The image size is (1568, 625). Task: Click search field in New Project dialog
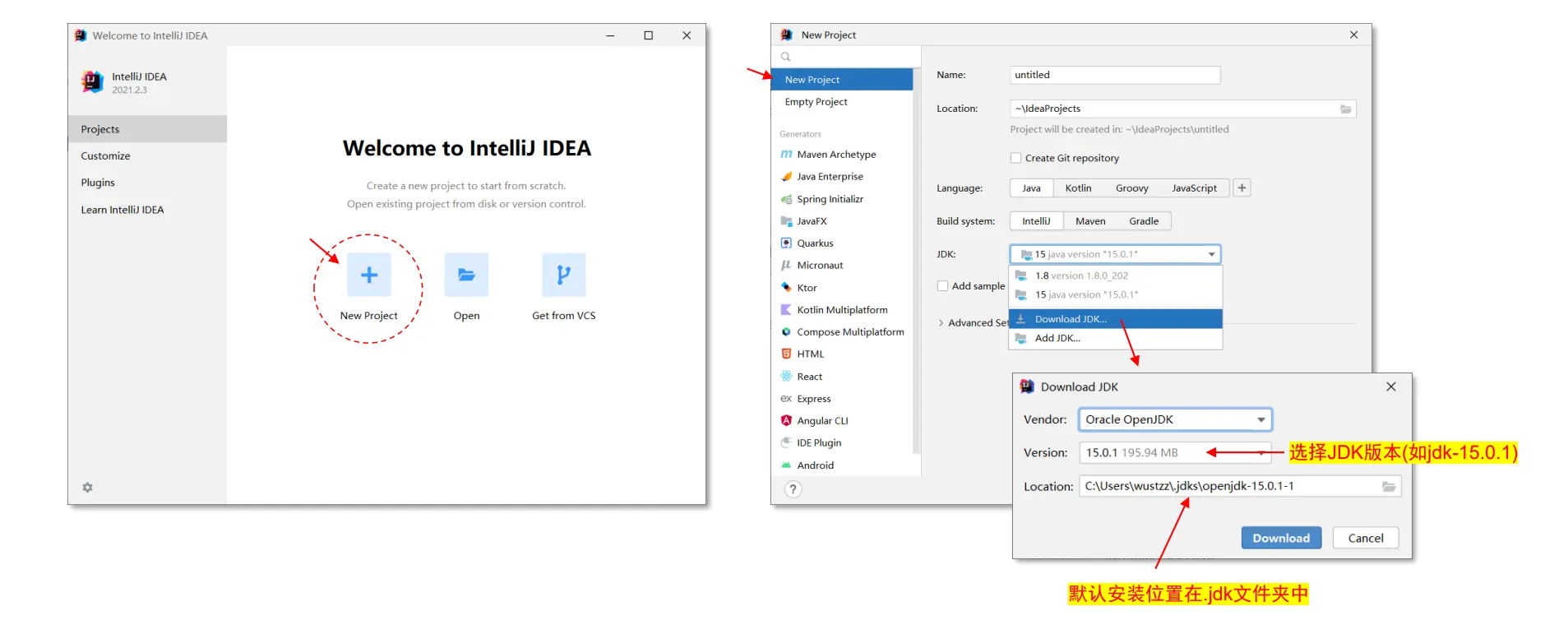(x=847, y=57)
